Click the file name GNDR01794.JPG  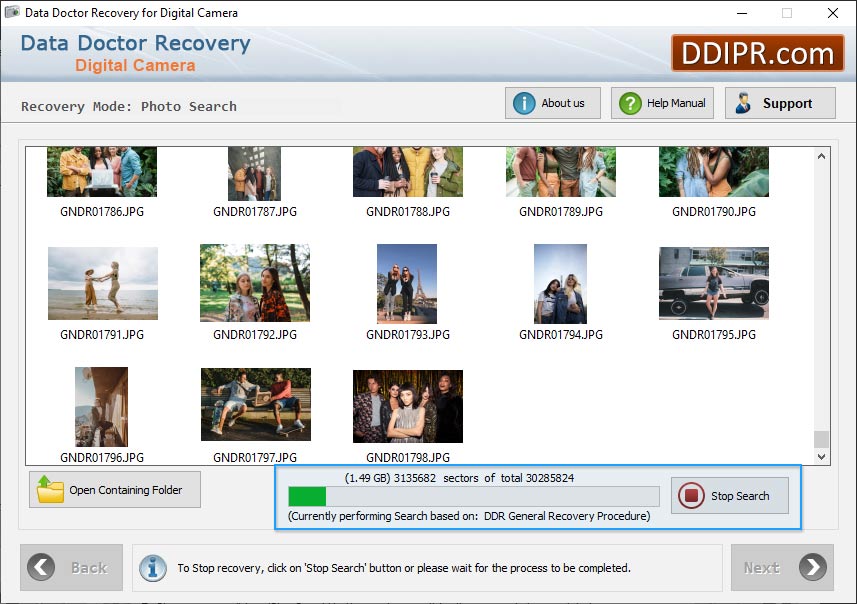coord(561,335)
